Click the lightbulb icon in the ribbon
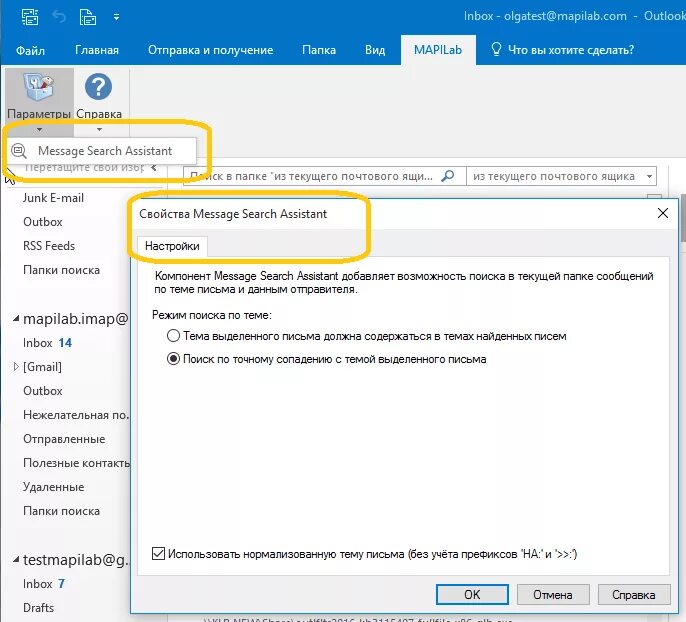The height and width of the screenshot is (622, 686). (496, 49)
